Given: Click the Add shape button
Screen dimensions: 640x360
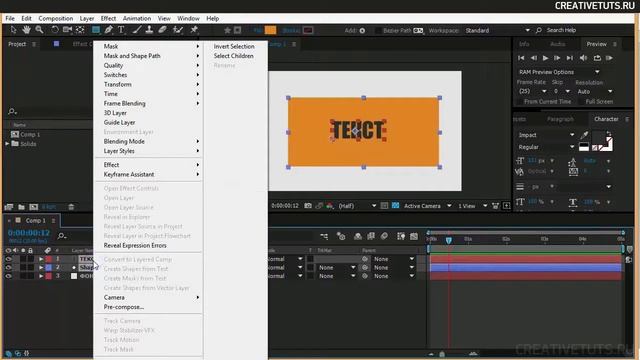Looking at the screenshot, I should [362, 31].
